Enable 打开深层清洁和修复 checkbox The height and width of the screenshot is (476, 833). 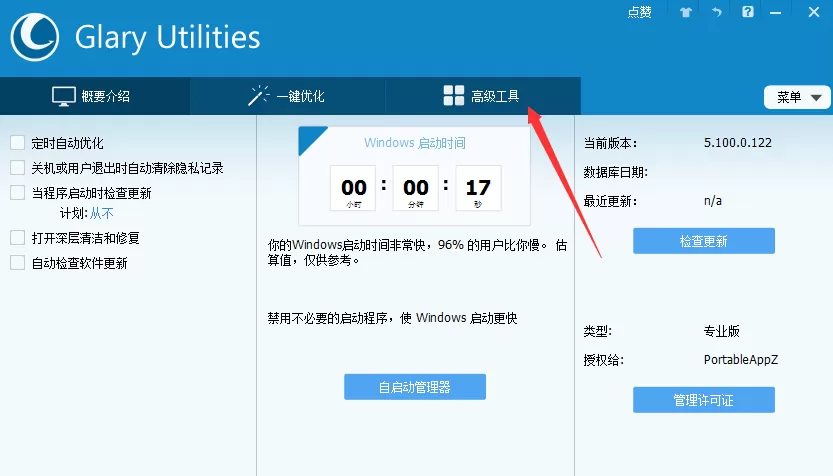18,237
